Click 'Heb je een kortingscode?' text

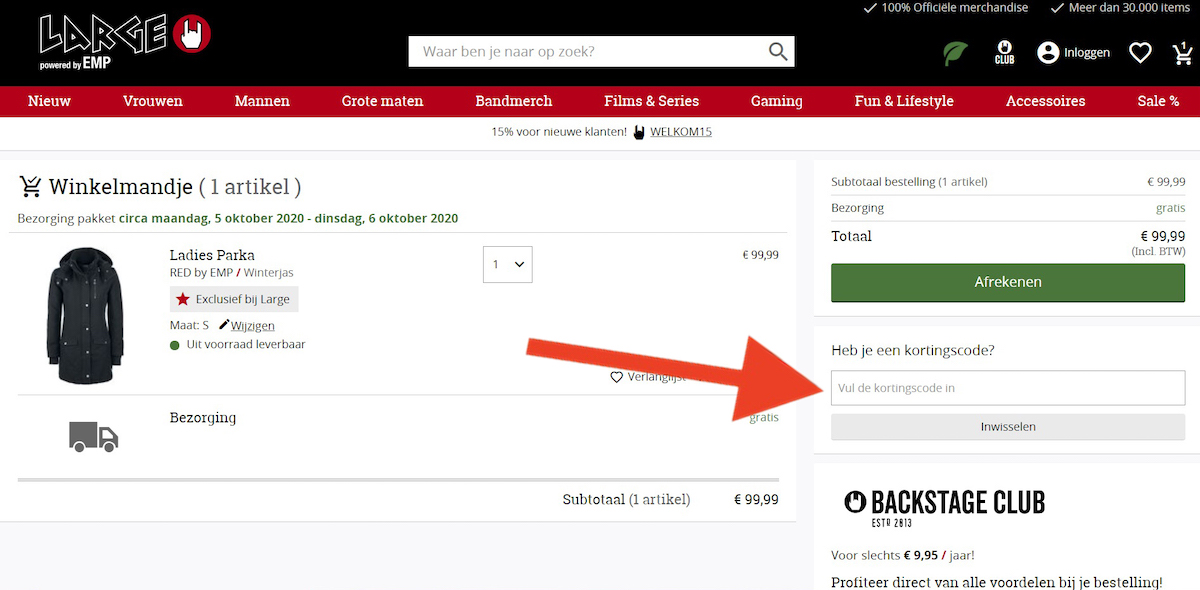(913, 350)
